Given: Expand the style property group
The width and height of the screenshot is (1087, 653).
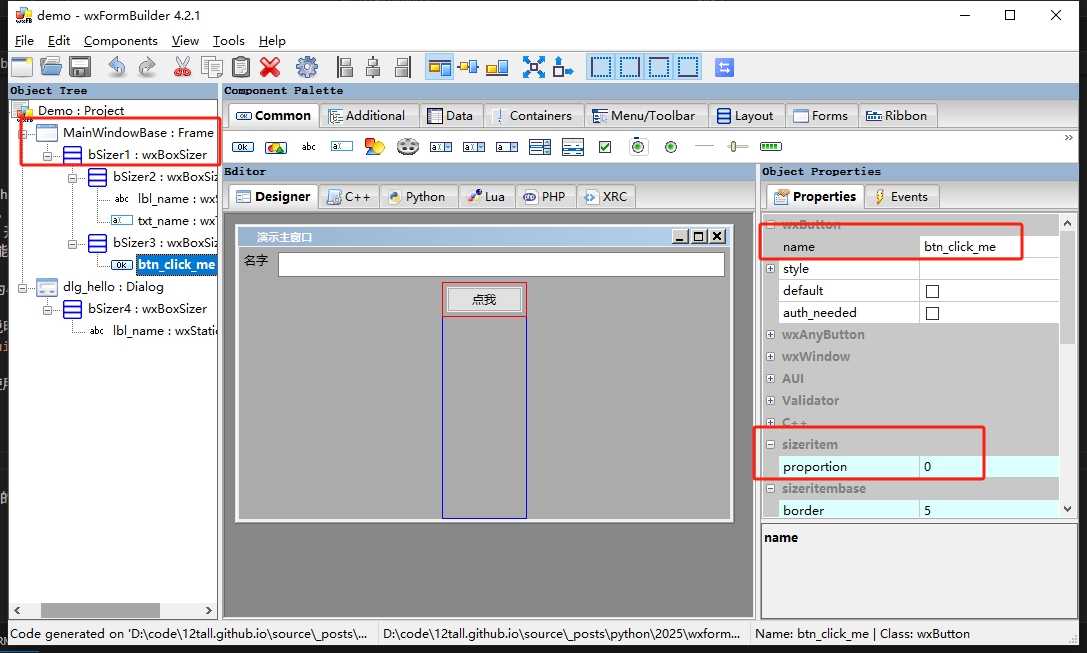Looking at the screenshot, I should tap(770, 268).
